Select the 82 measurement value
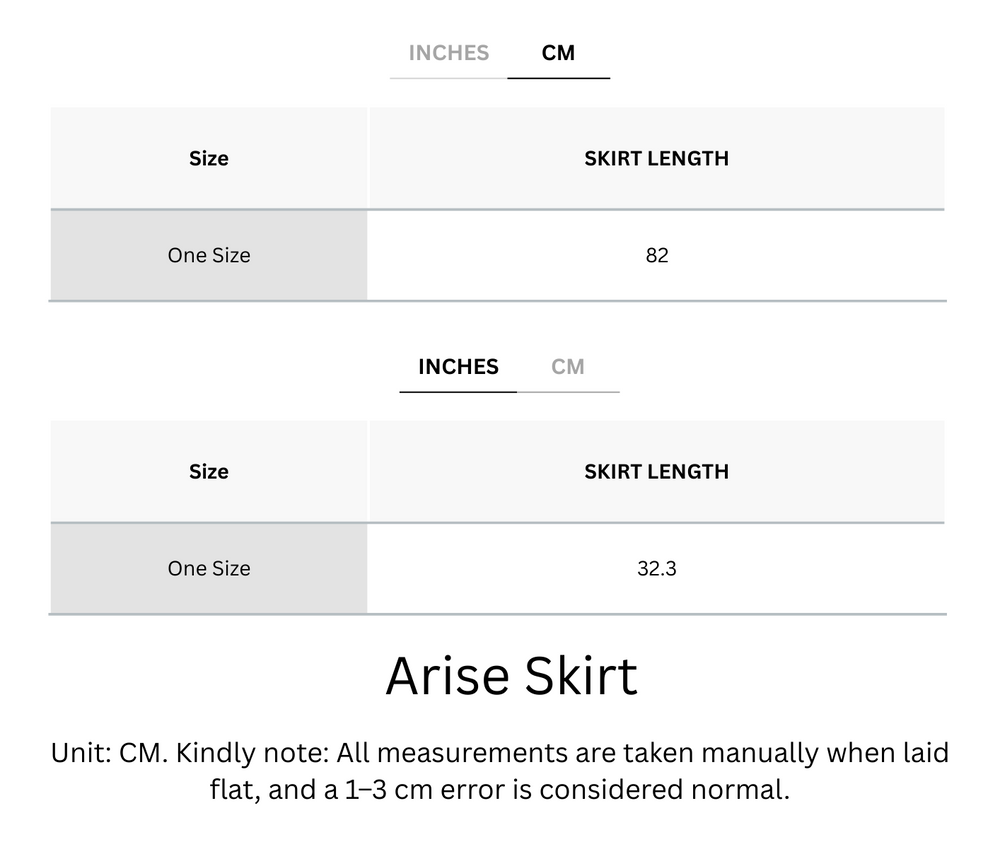 coord(657,255)
